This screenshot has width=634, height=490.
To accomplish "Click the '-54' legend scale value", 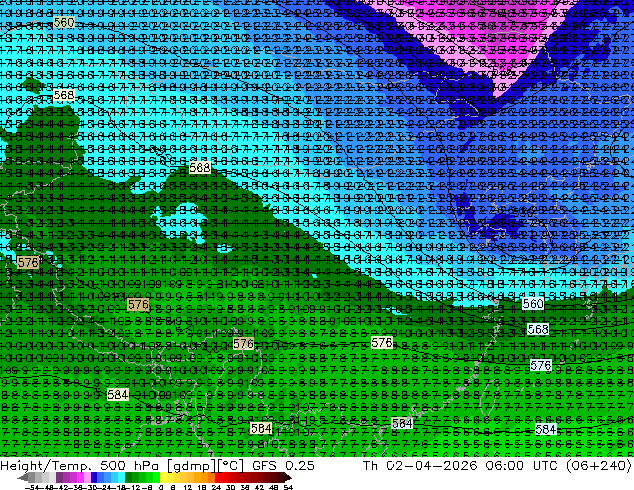I will click(x=32, y=487).
